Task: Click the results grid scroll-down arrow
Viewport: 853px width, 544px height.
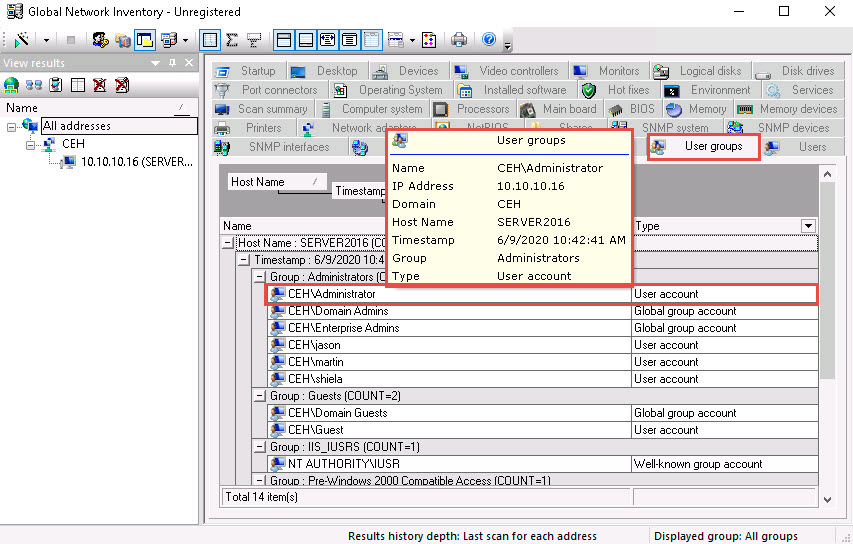Action: point(827,499)
